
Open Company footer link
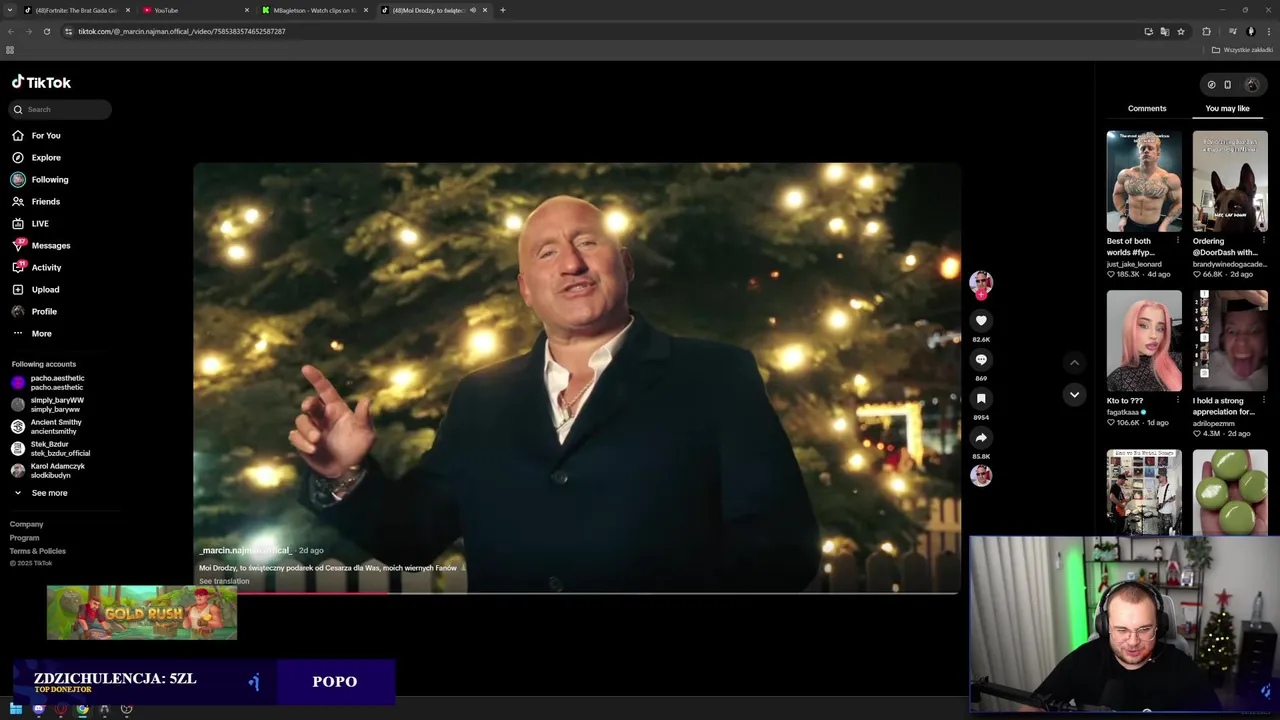click(x=27, y=524)
